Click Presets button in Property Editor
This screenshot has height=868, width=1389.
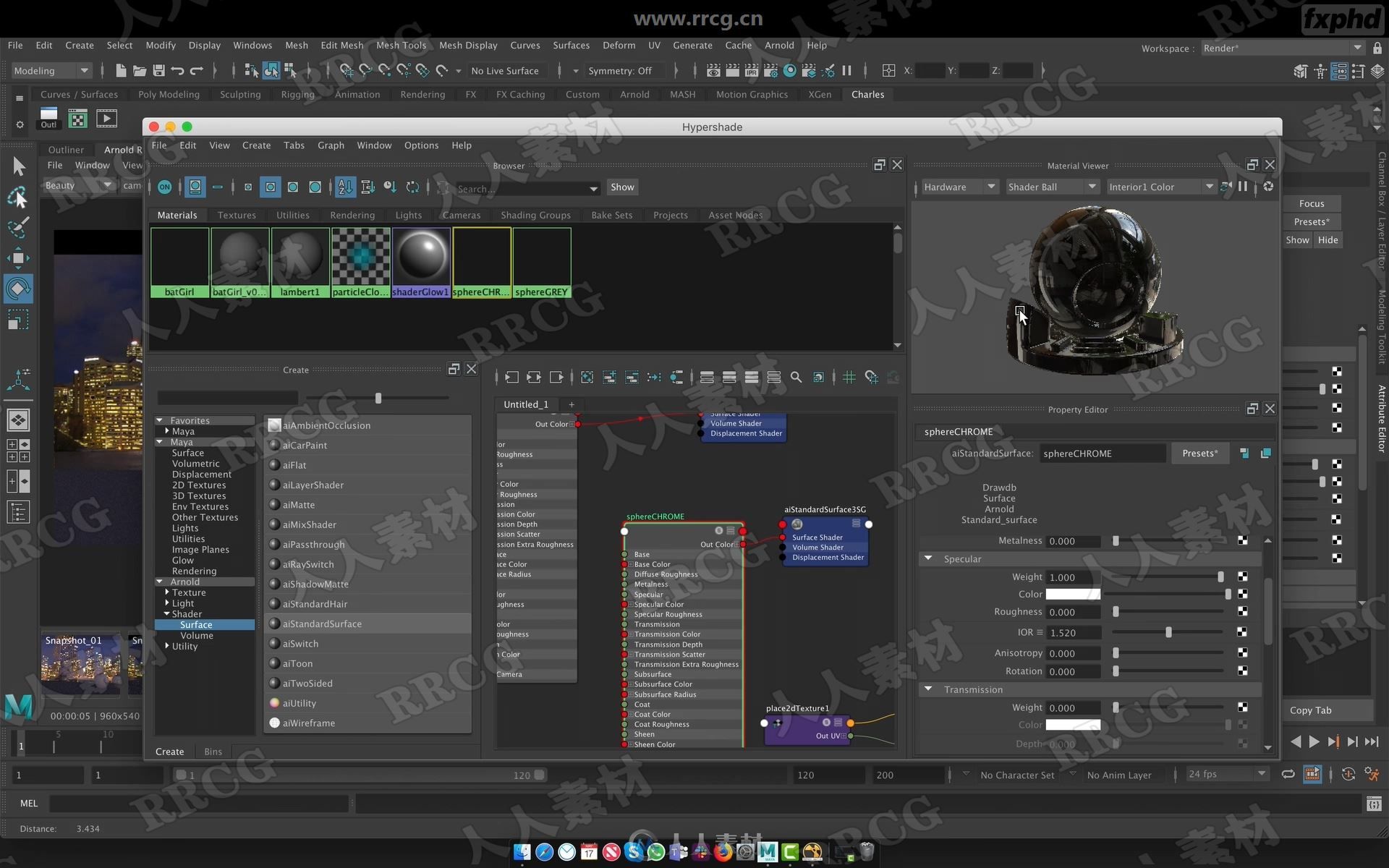[x=1200, y=452]
